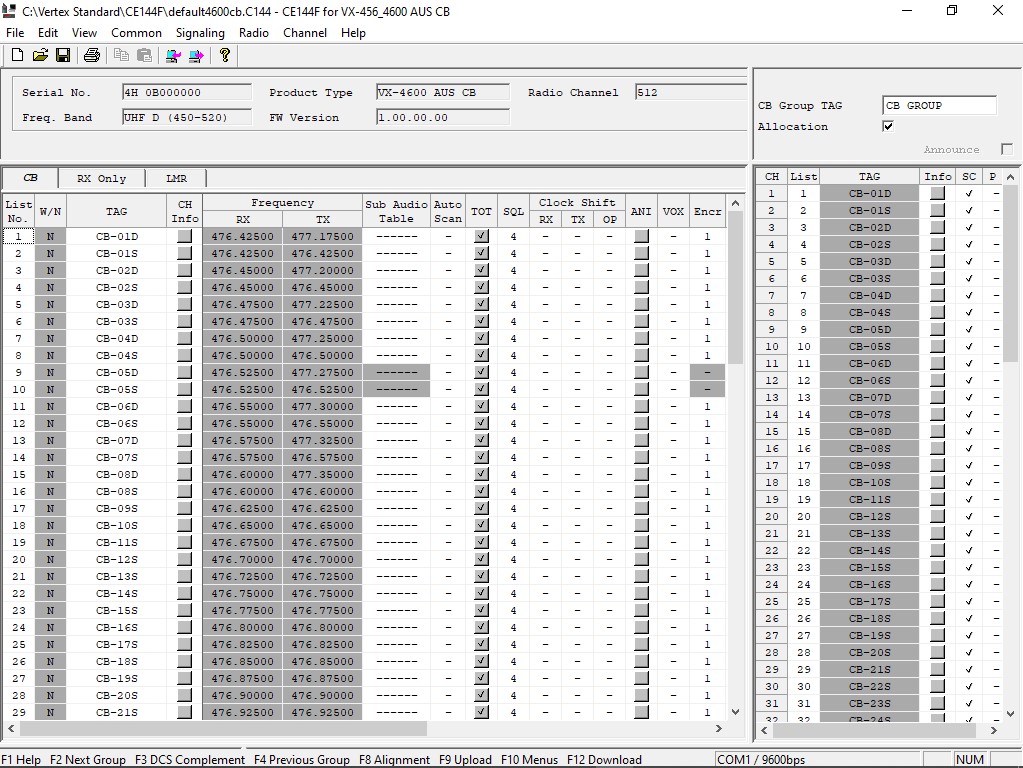Click Info button for group CH 1
Screen dimensions: 1023x768
(x=938, y=193)
